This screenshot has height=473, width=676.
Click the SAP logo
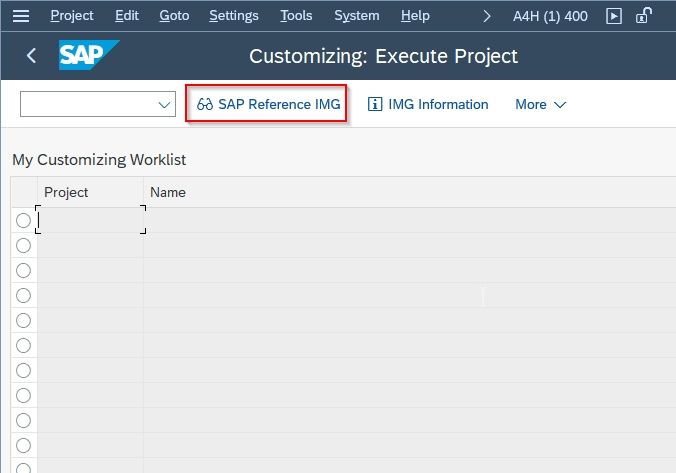[x=89, y=55]
